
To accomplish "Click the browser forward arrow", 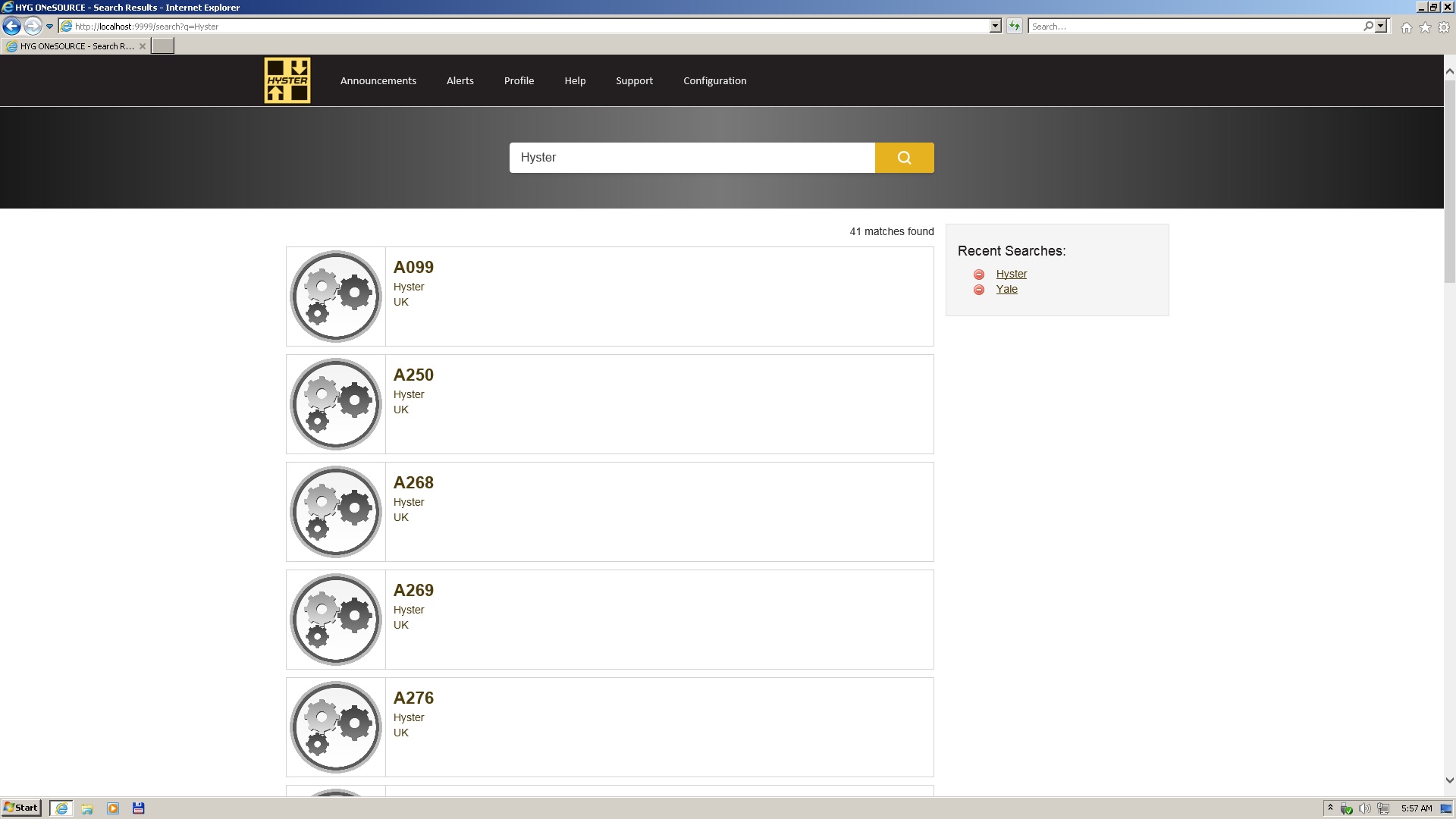I will (x=32, y=26).
